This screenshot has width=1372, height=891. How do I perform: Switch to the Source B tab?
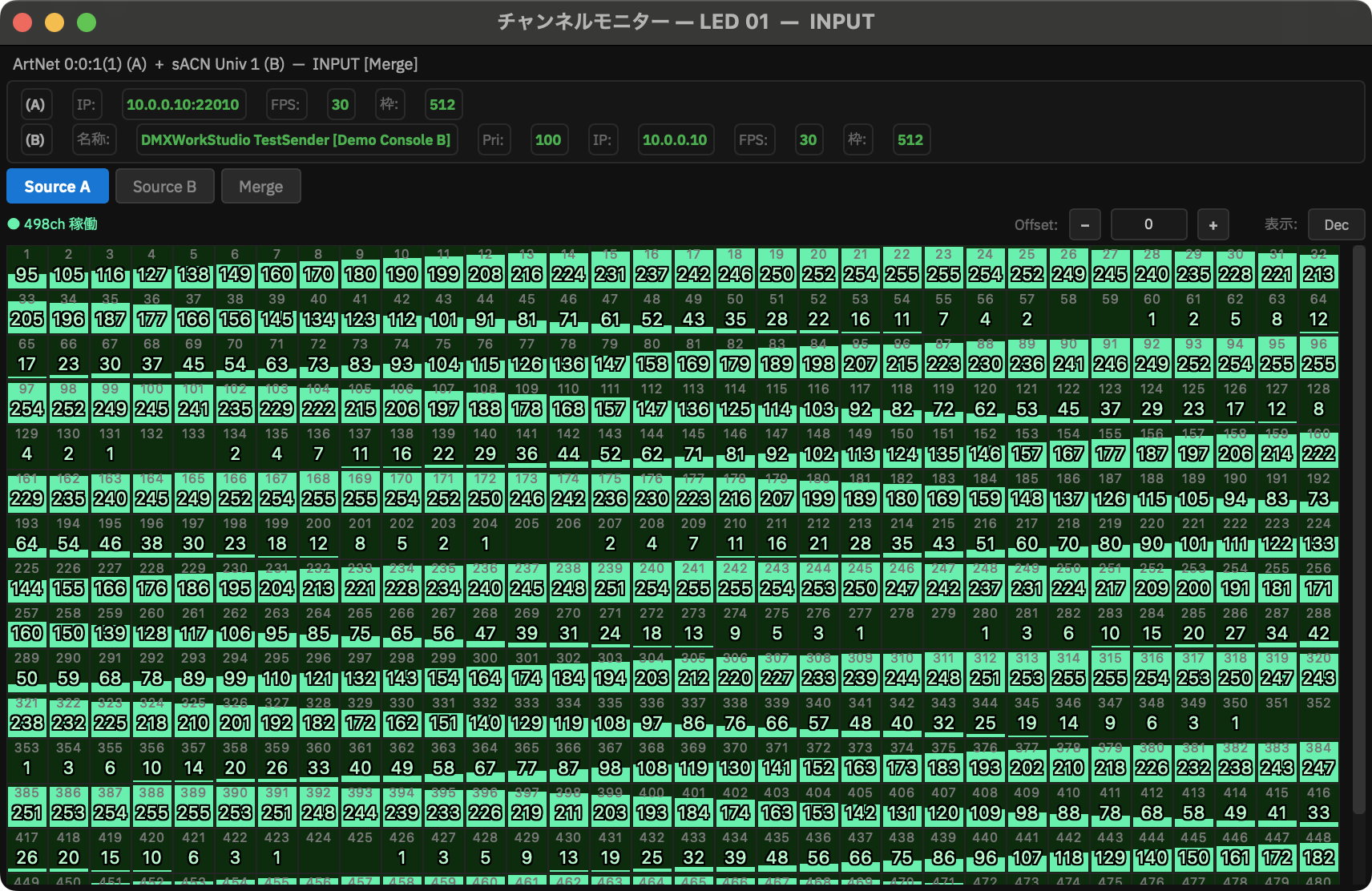[164, 186]
